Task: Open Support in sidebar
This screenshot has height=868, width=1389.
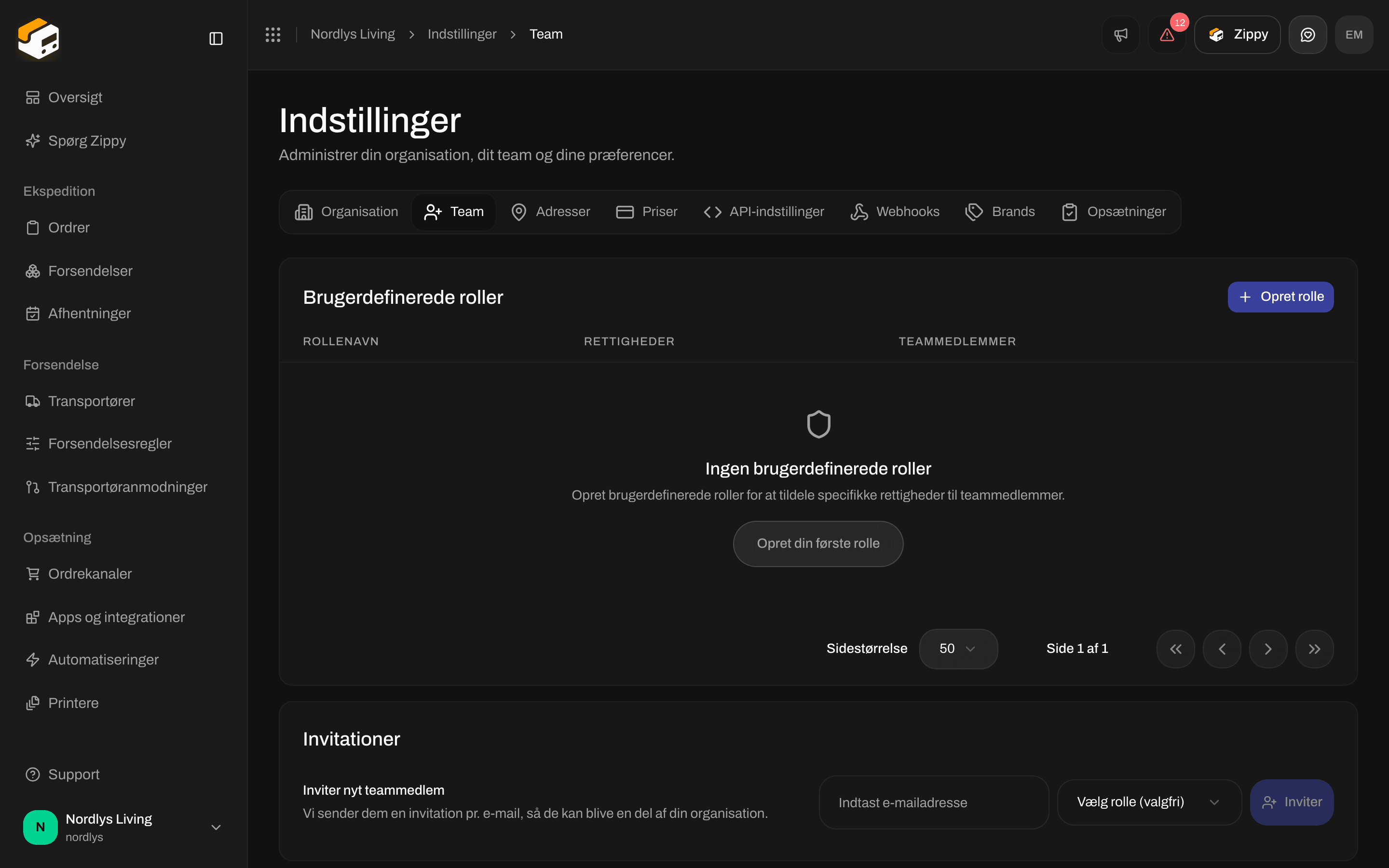Action: (x=123, y=774)
